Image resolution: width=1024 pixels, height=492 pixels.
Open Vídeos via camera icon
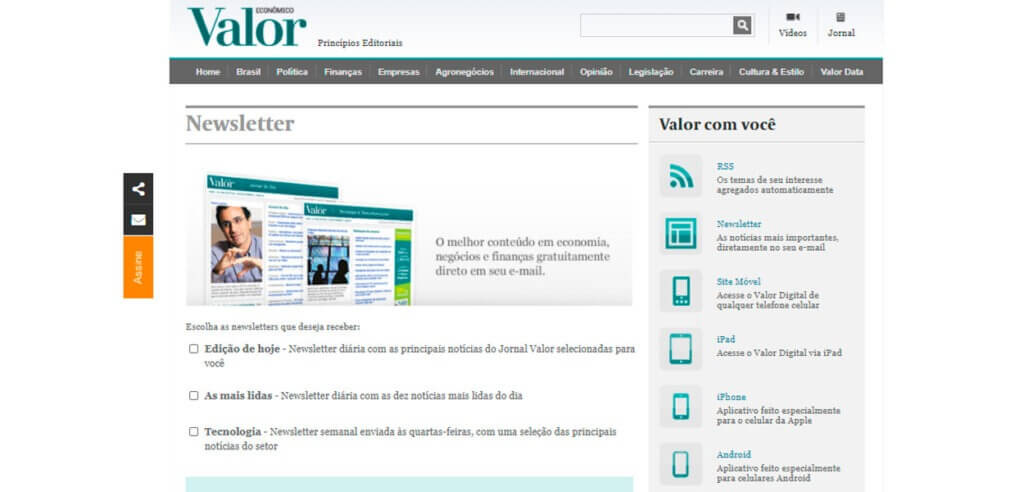tap(793, 17)
